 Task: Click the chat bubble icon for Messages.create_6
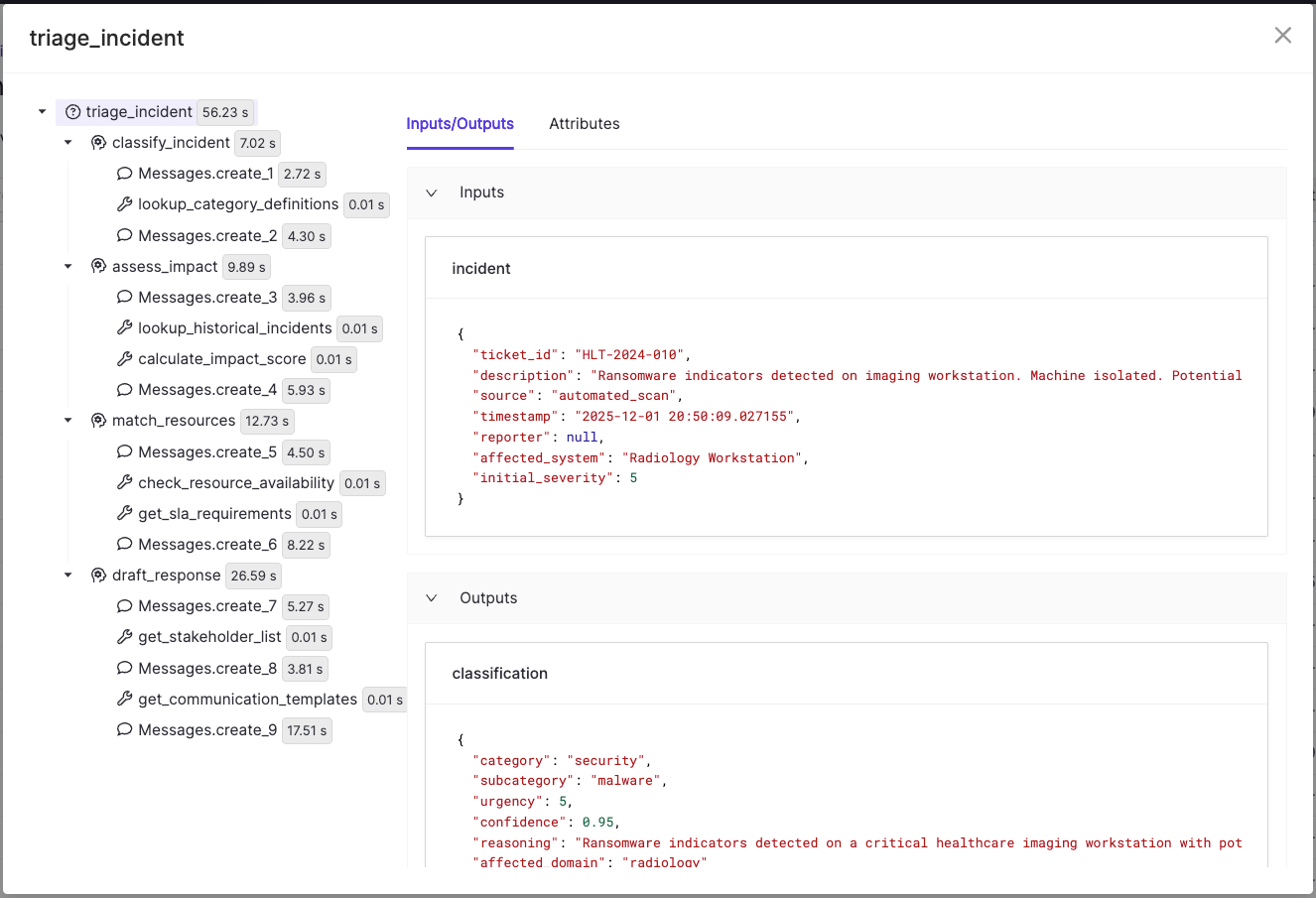pos(124,545)
